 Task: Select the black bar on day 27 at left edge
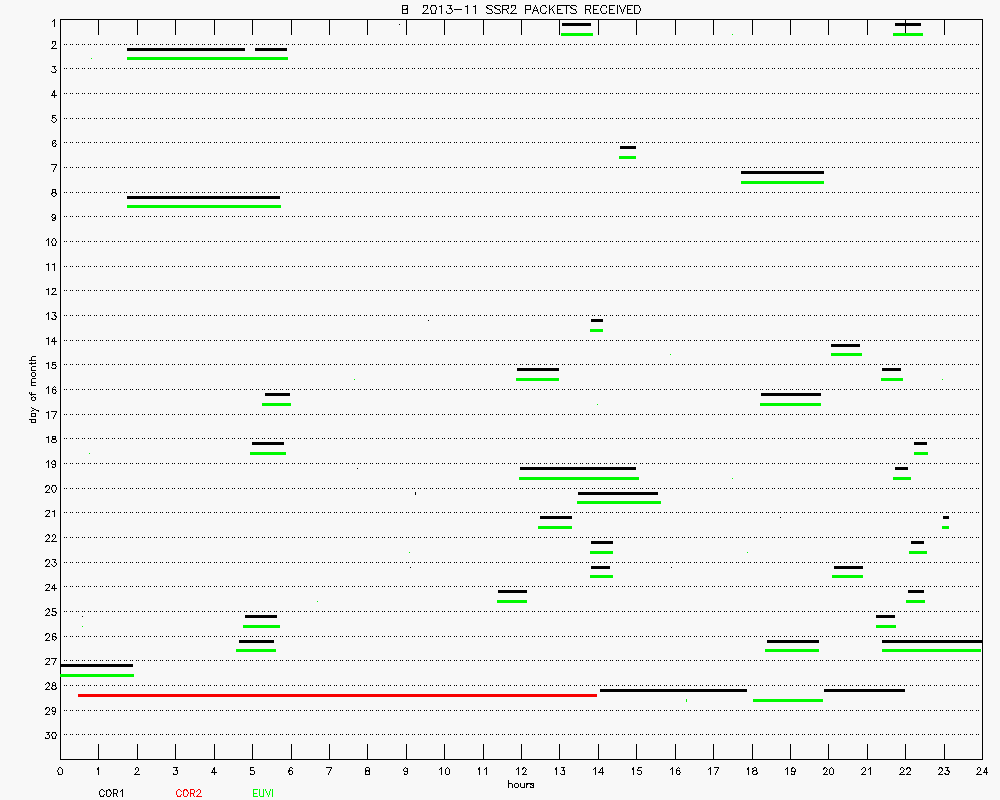tap(96, 666)
